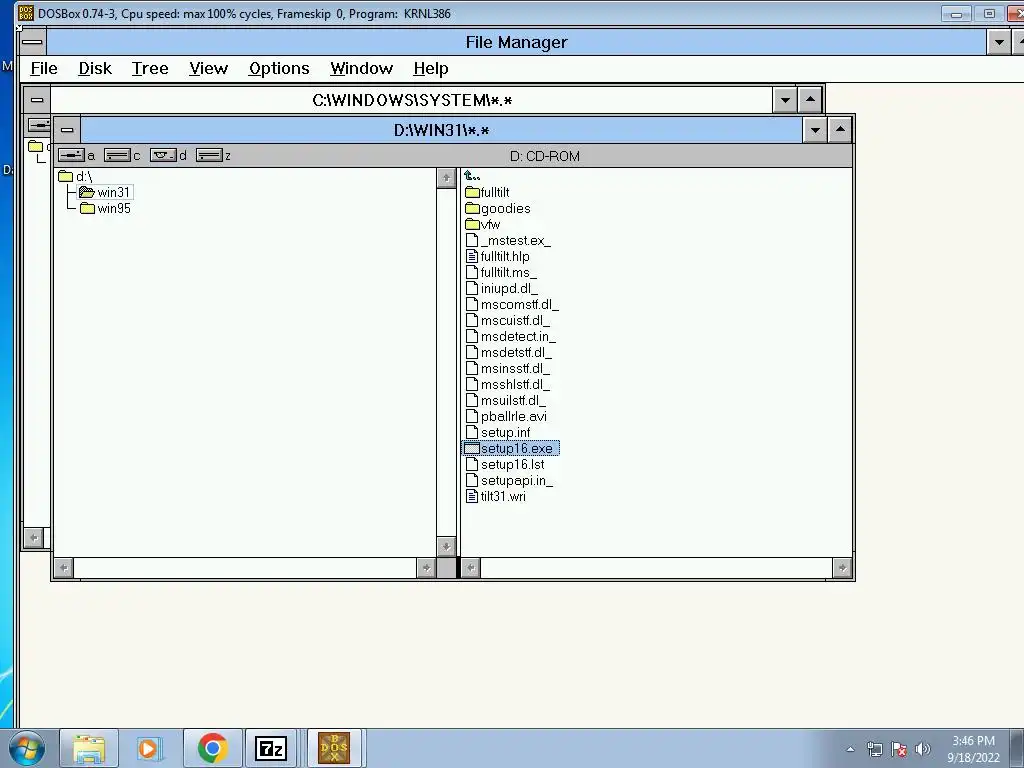Select file fulltilt.ms_

(501, 272)
